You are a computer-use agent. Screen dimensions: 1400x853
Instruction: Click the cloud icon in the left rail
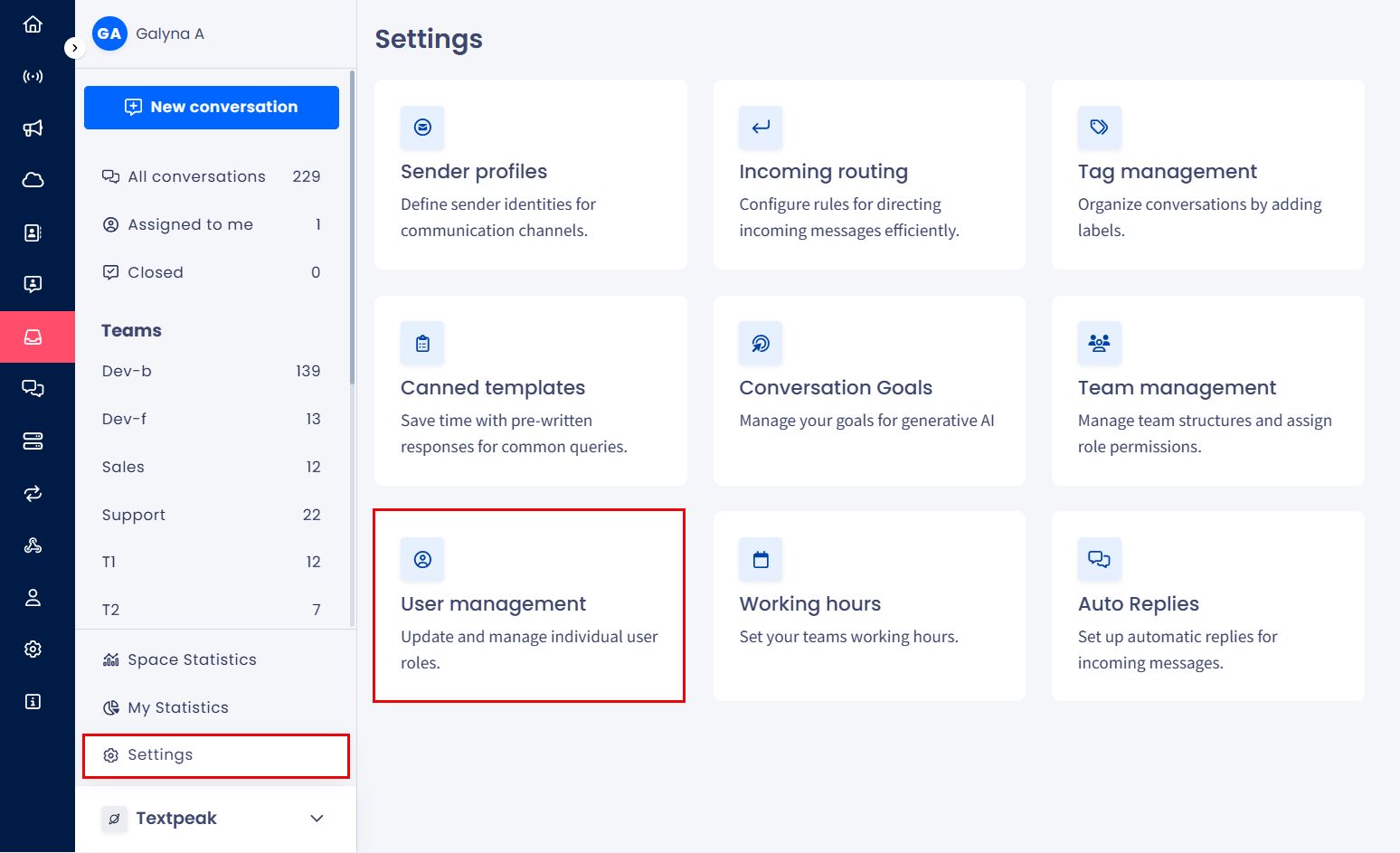click(33, 180)
